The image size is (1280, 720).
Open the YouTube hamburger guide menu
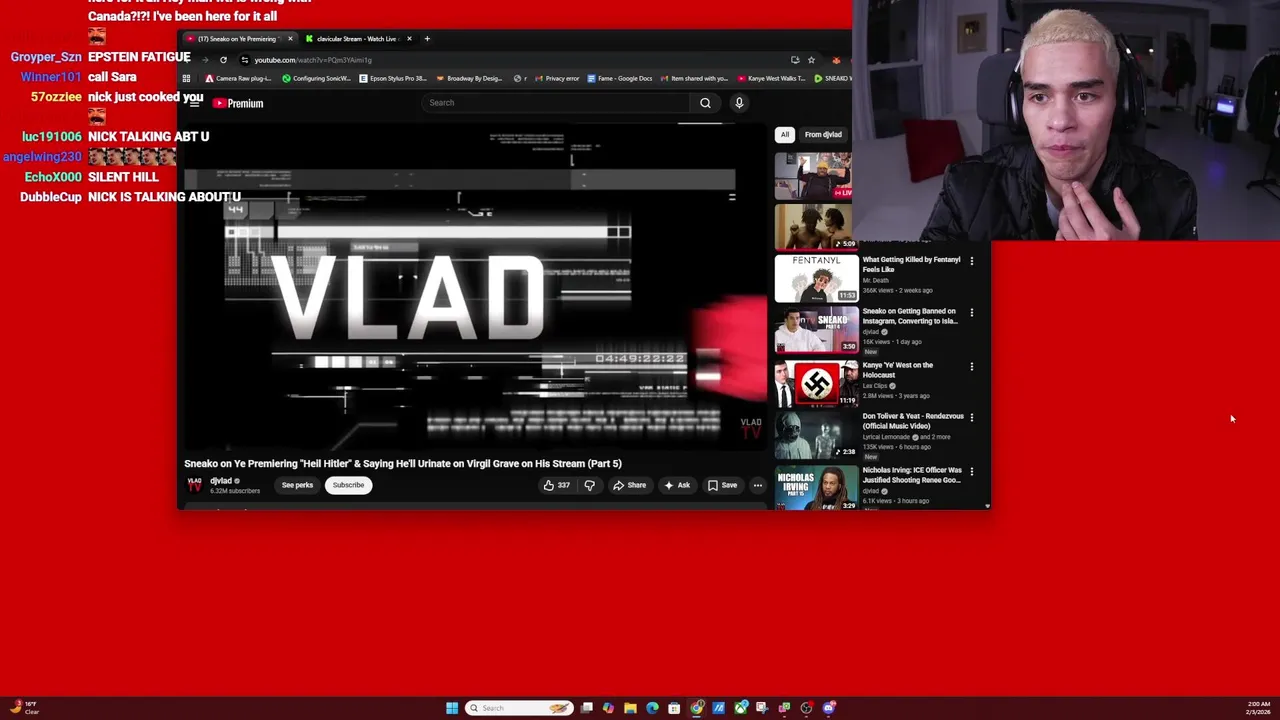[x=195, y=103]
